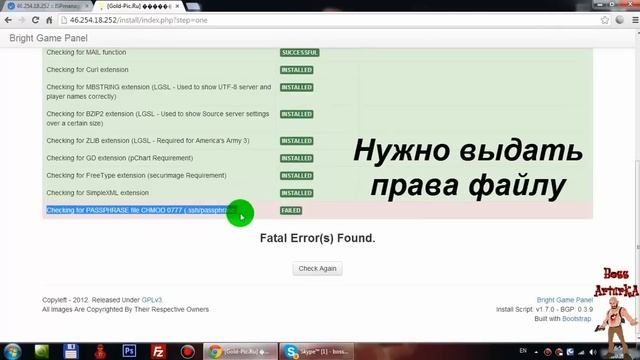
Task: Open the Bootstrap link in footer
Action: (x=576, y=319)
